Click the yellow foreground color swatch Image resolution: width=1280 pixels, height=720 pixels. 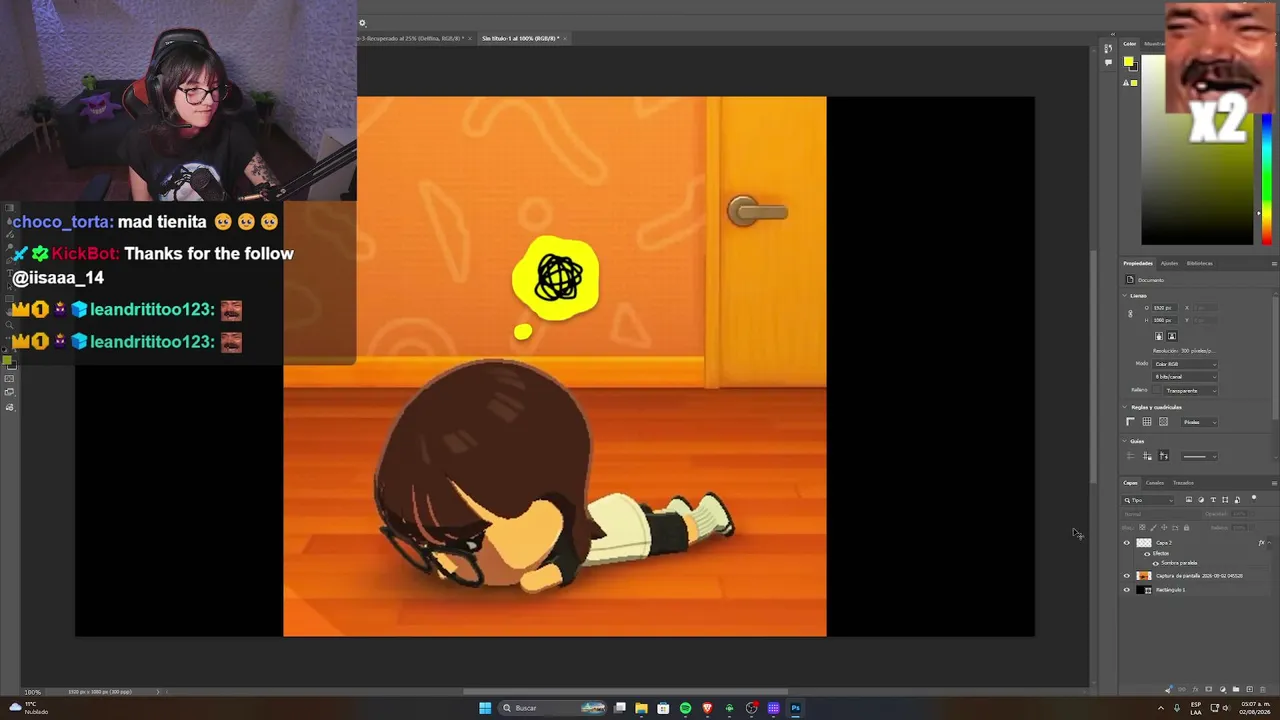click(x=1128, y=62)
